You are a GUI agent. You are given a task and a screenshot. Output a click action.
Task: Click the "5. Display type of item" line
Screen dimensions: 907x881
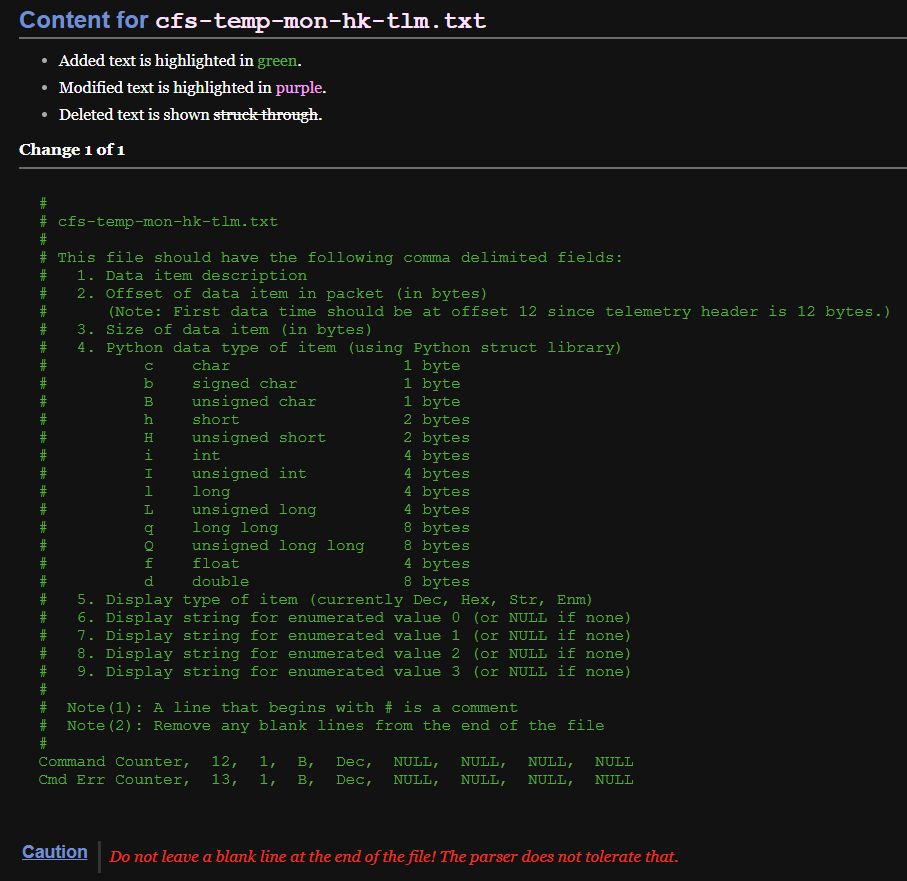point(335,600)
